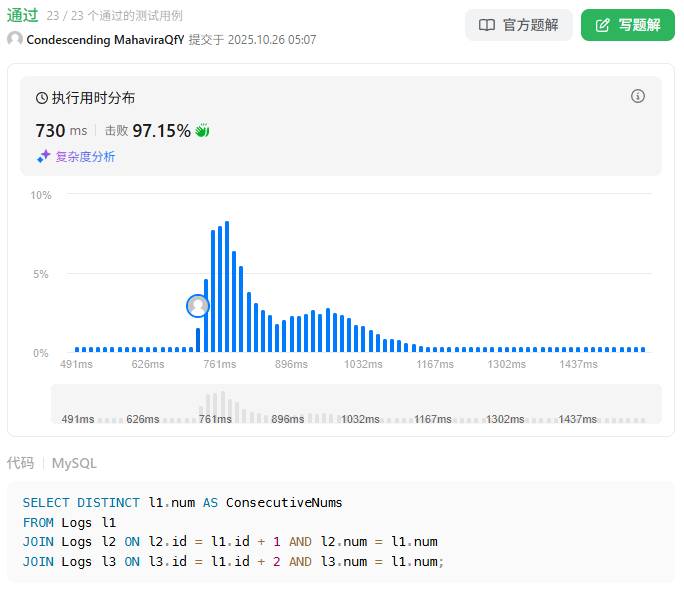Click the avatar marker on the distribution chart

tap(198, 306)
